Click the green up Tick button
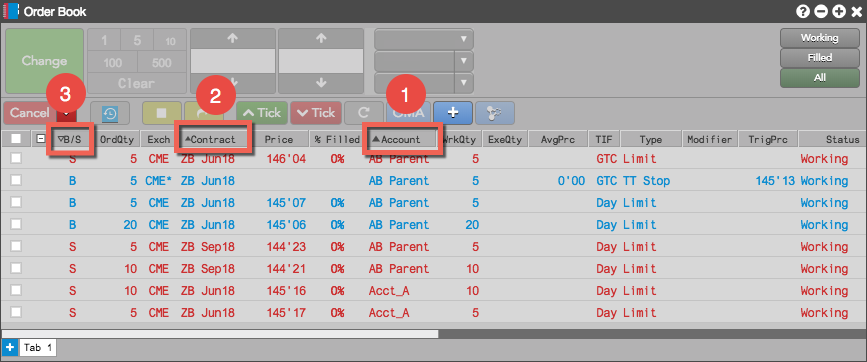The height and width of the screenshot is (362, 867). 262,113
